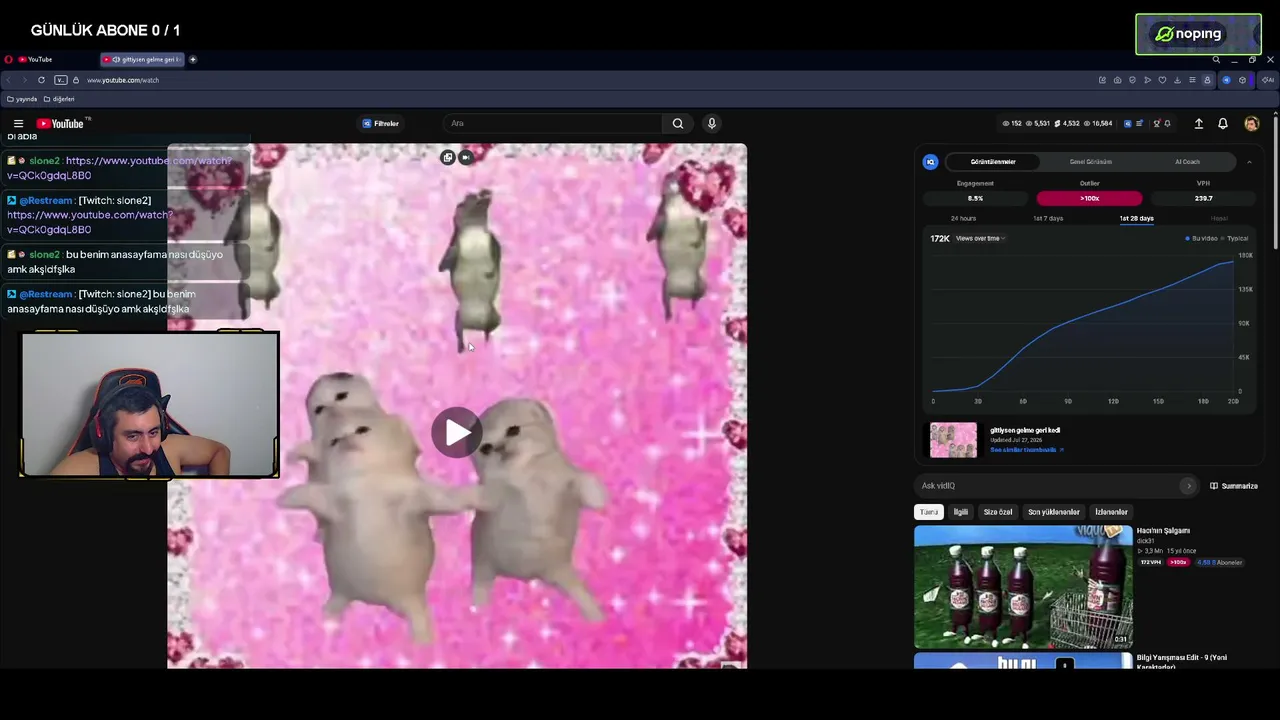
Task: Open the Opera AI button
Action: [x=1267, y=80]
